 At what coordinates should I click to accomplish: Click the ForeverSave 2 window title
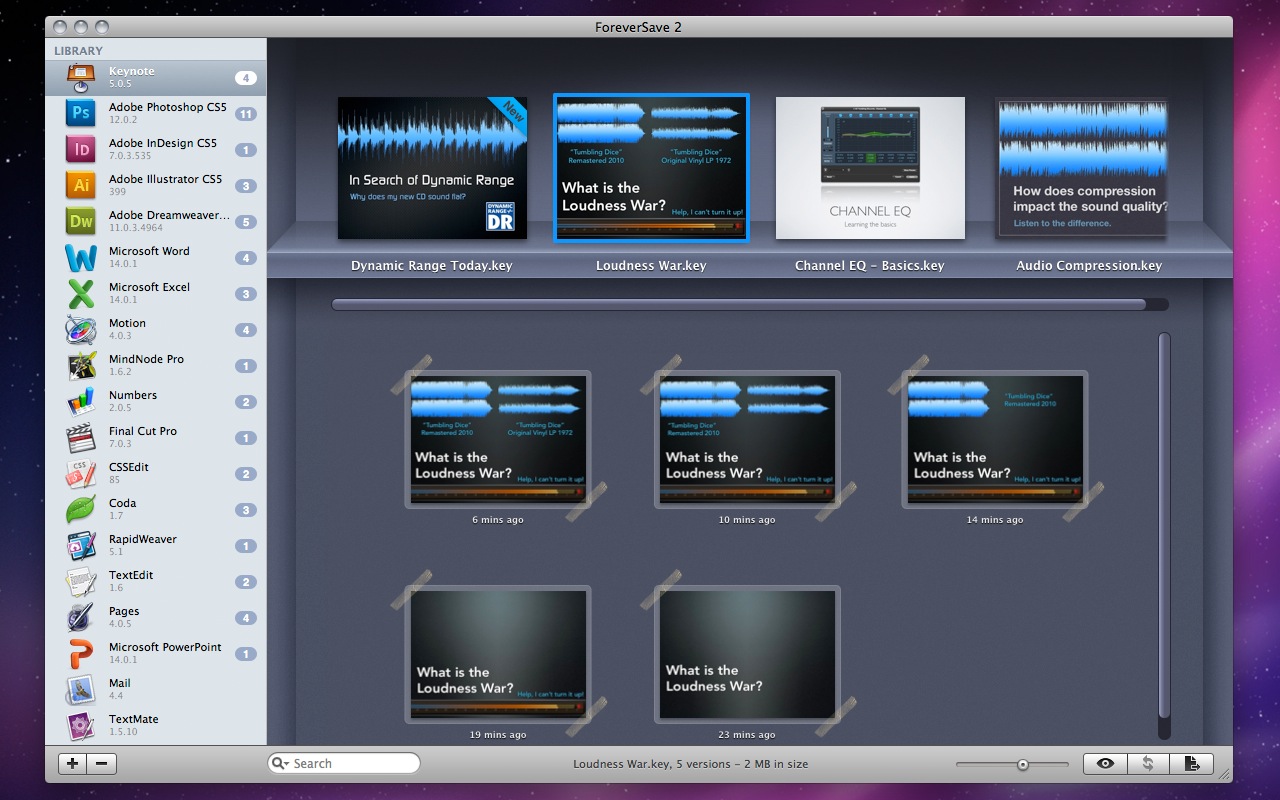pyautogui.click(x=639, y=27)
